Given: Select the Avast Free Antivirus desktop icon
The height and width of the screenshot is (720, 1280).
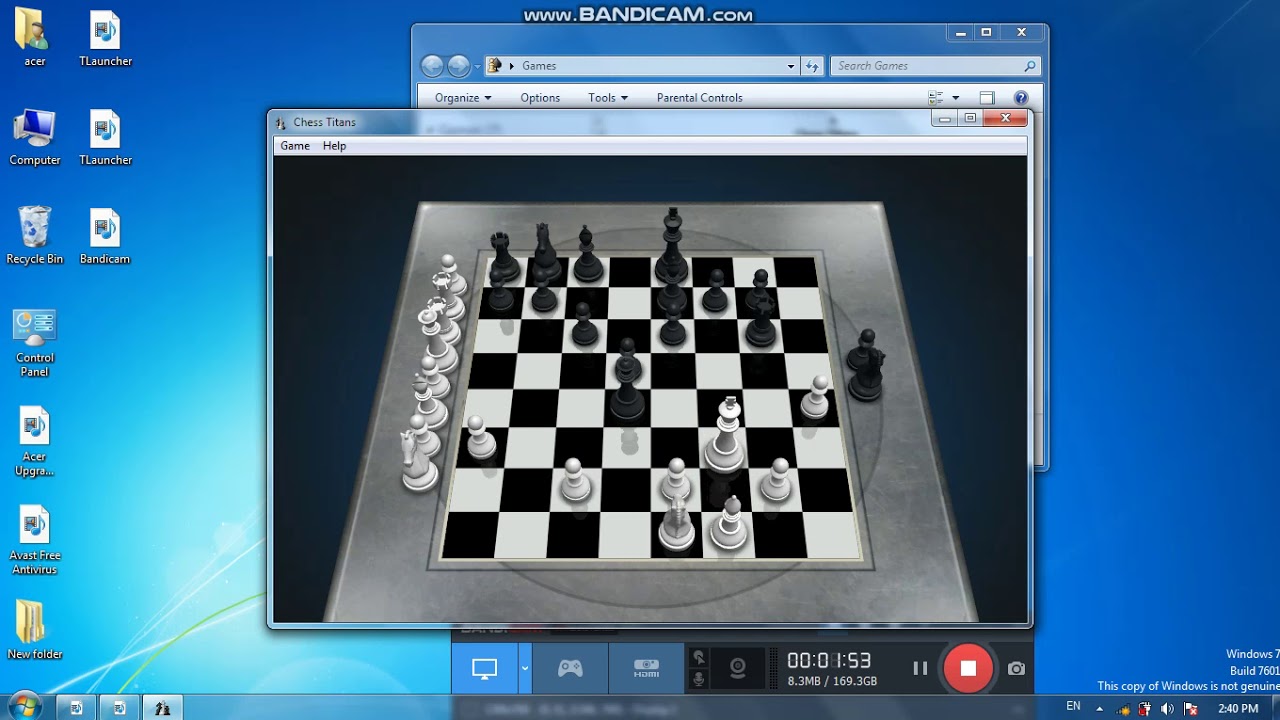Looking at the screenshot, I should (x=34, y=540).
